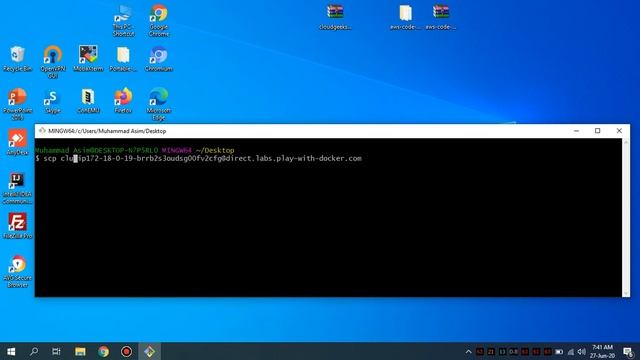
Task: Maximize the MINGW64 terminal window
Action: [598, 131]
